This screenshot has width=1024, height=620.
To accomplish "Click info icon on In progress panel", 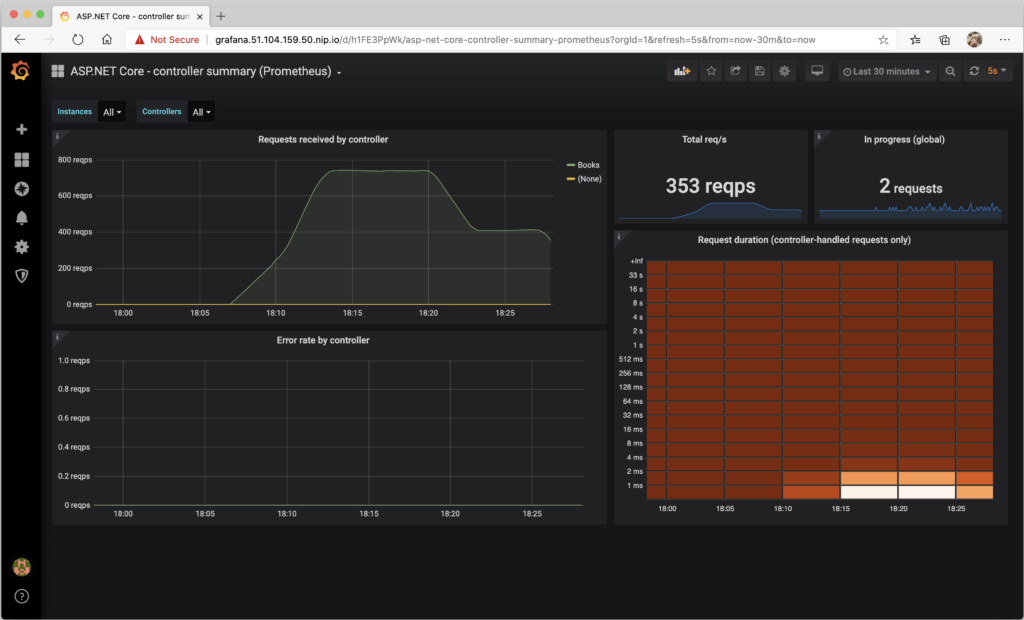I will 819,136.
